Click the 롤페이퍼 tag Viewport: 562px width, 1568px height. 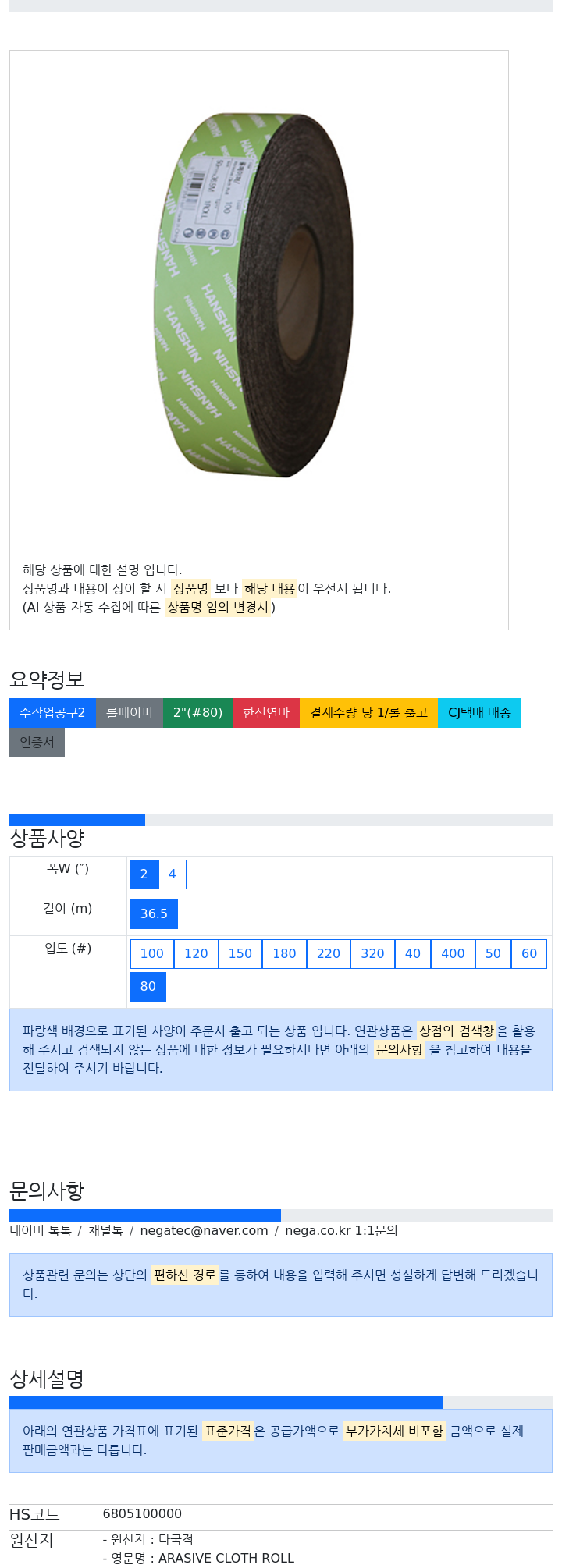point(130,713)
